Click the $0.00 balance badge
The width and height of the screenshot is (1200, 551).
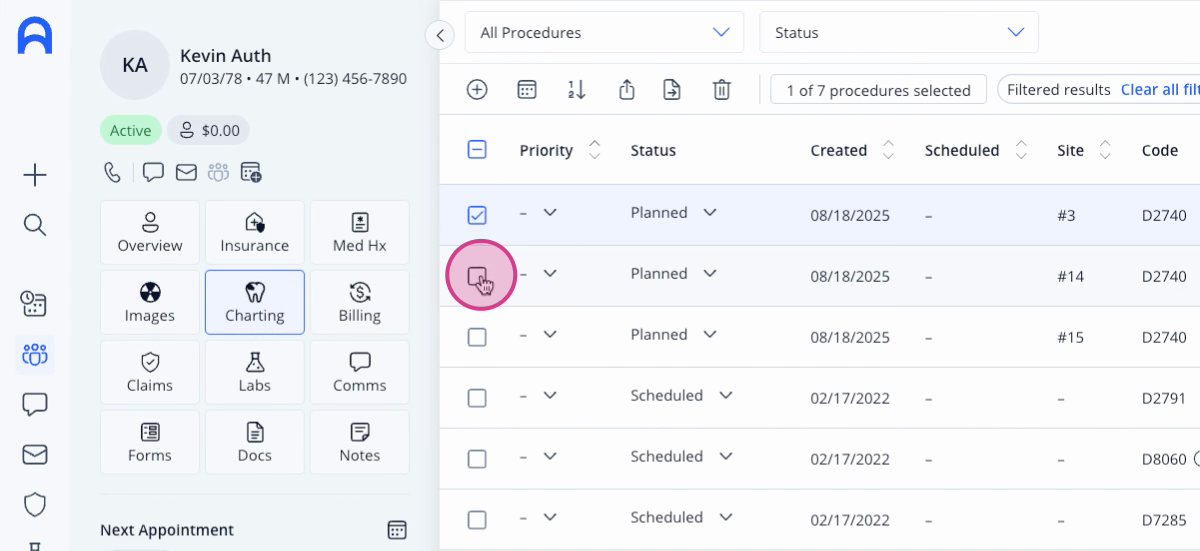(208, 130)
